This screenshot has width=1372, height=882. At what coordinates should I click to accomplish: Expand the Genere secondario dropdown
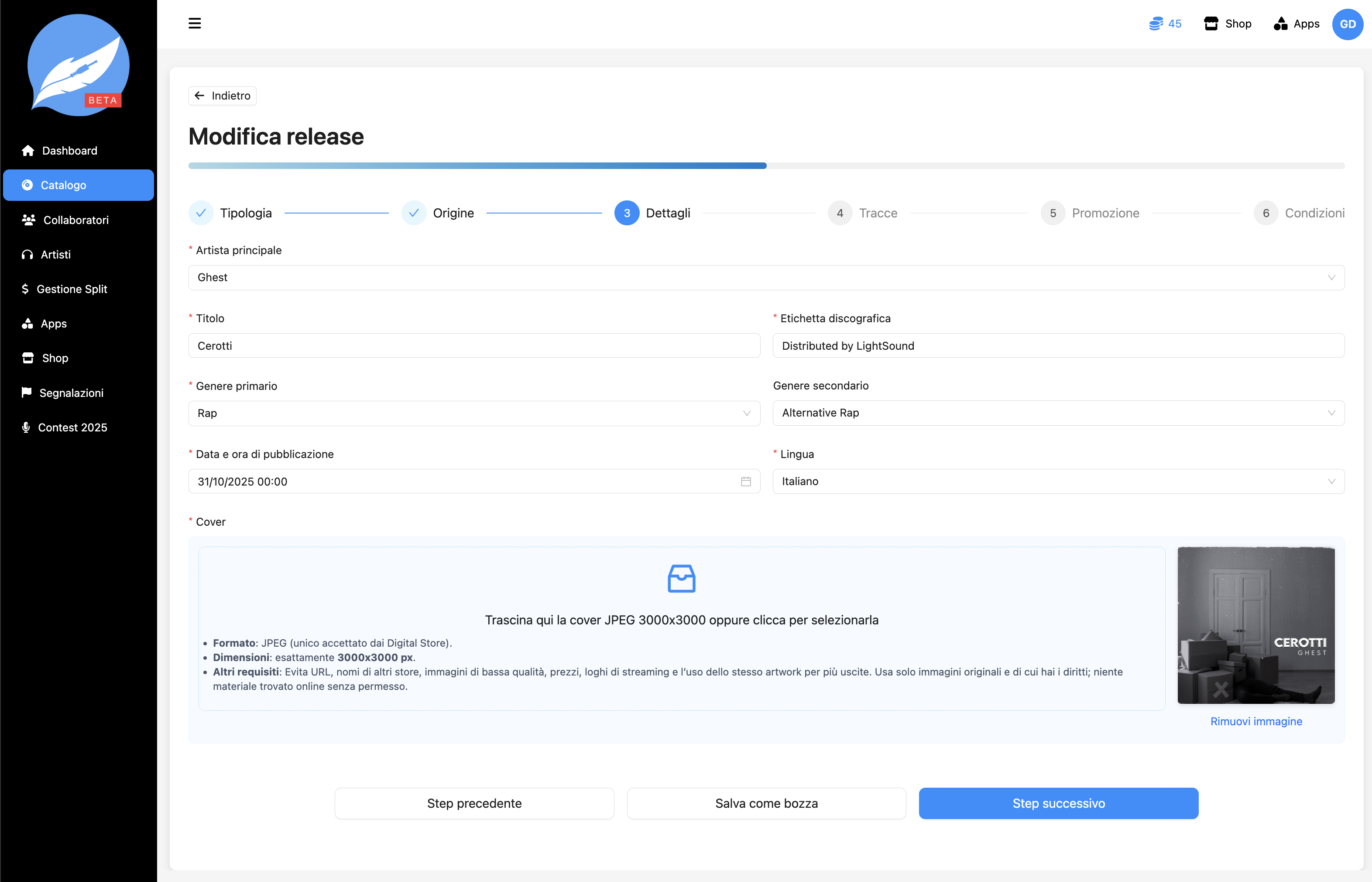click(x=1058, y=413)
